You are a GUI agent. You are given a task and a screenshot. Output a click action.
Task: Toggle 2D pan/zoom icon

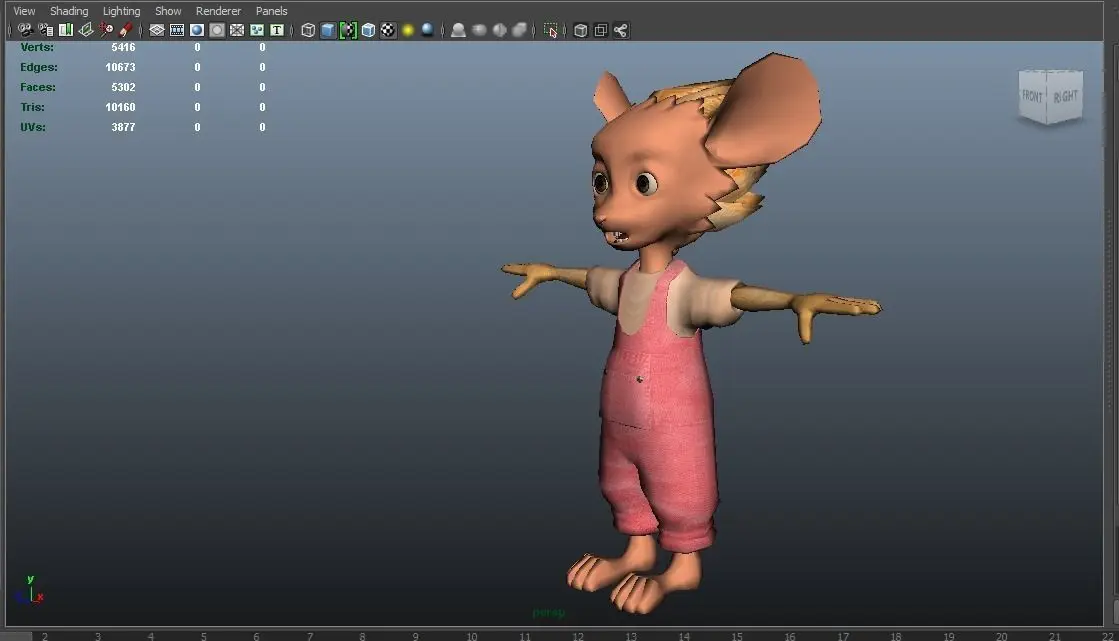point(106,30)
